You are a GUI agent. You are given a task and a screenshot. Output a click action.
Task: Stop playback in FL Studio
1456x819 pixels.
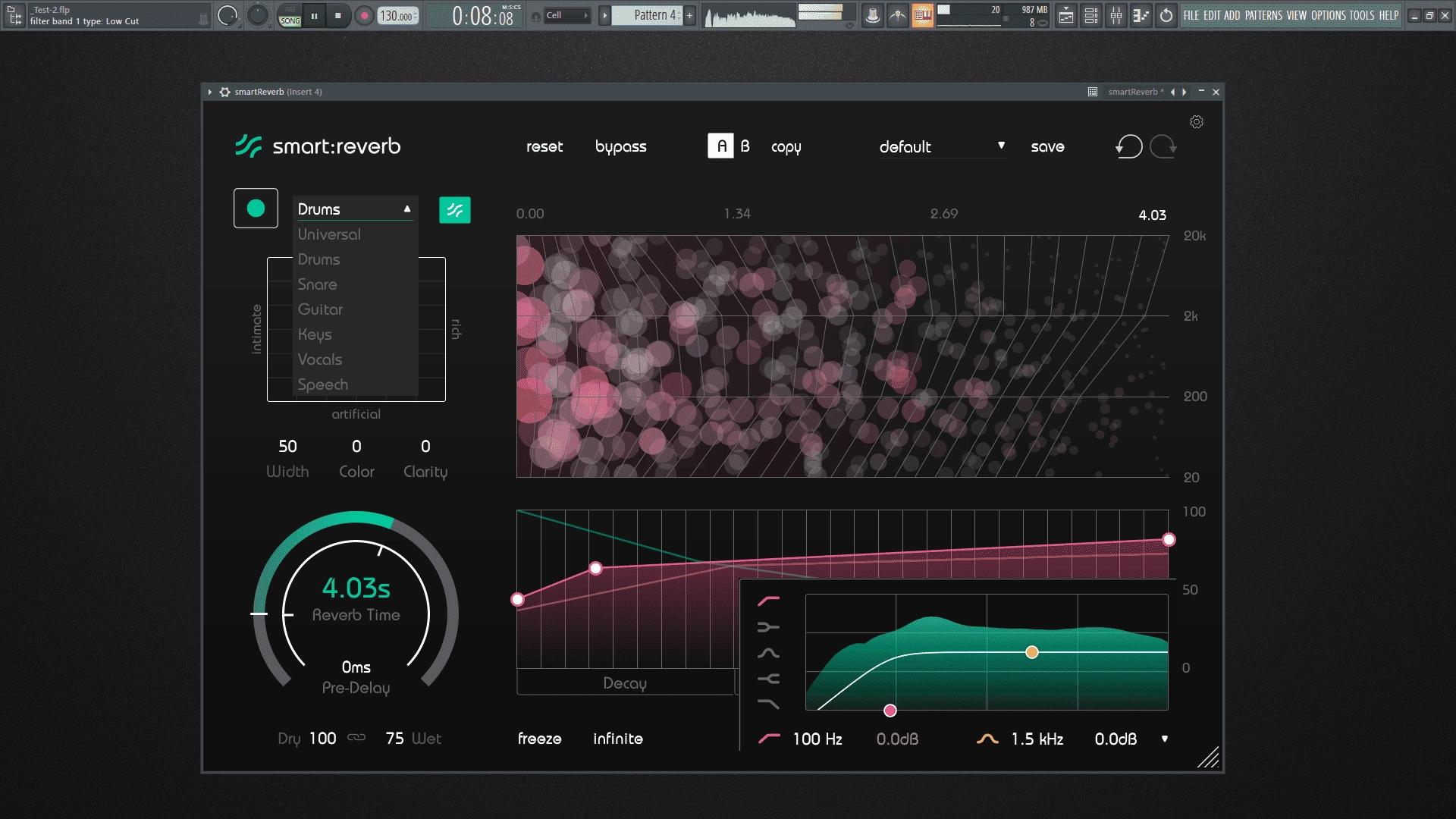tap(338, 15)
